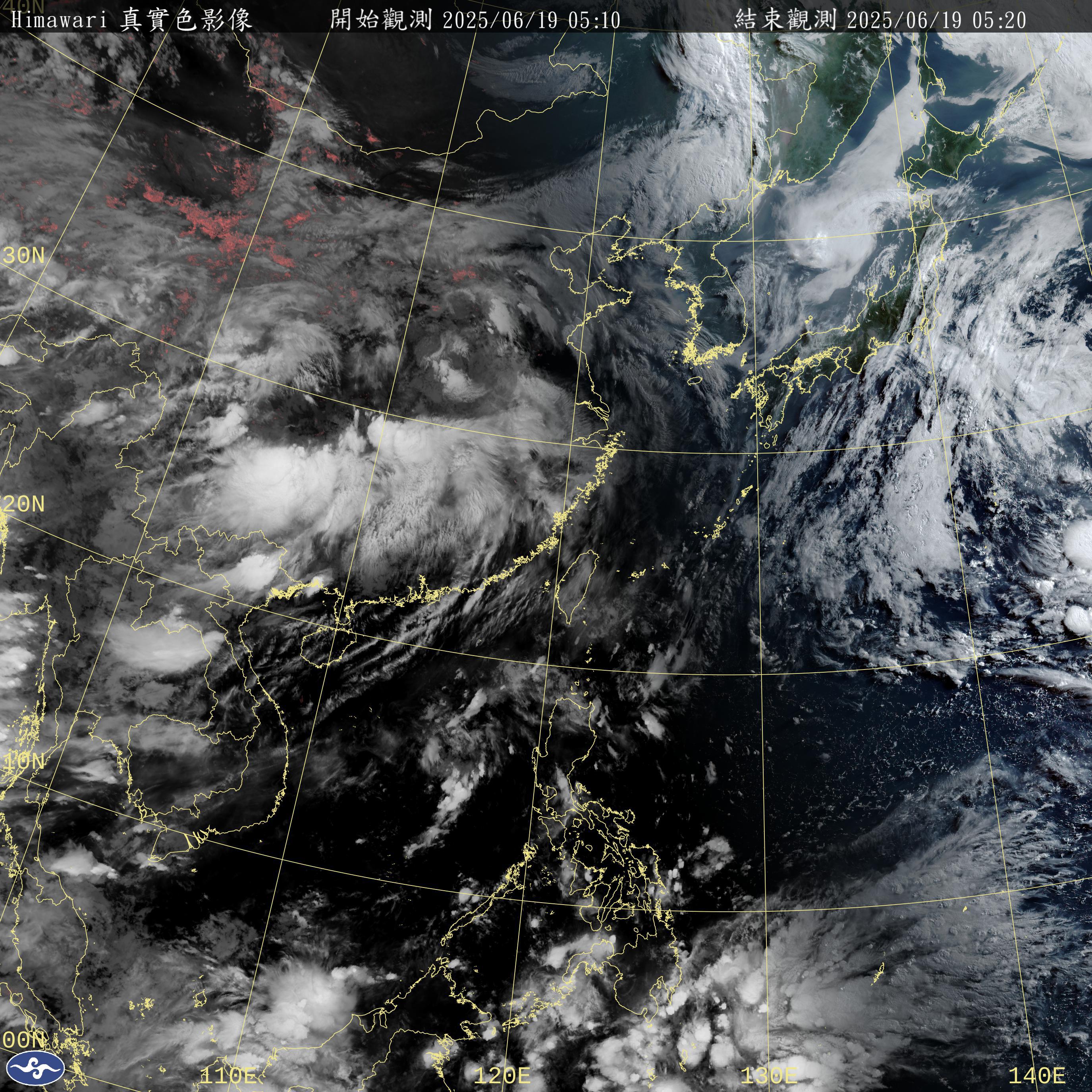Screen dimensions: 1092x1092
Task: Click the weather bureau logo icon
Action: pyautogui.click(x=36, y=1068)
